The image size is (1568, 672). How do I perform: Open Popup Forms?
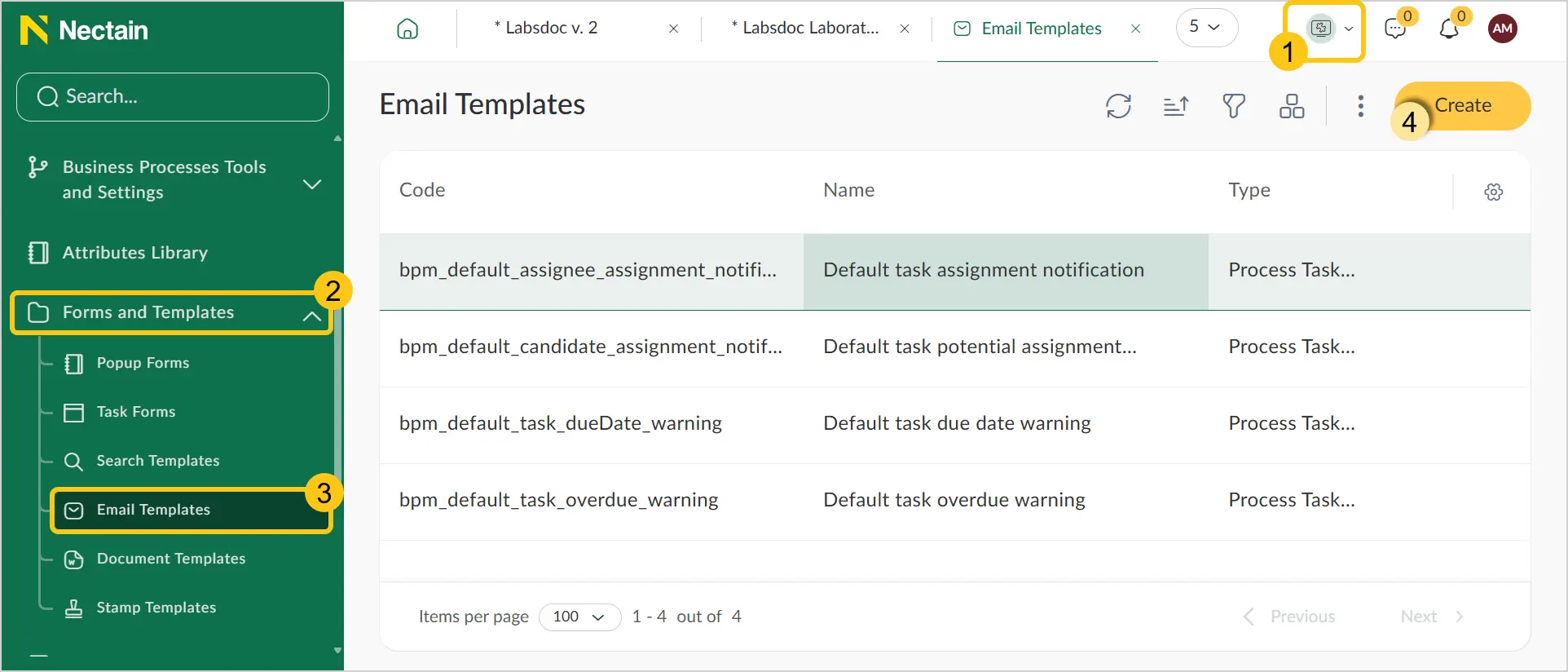click(x=143, y=363)
